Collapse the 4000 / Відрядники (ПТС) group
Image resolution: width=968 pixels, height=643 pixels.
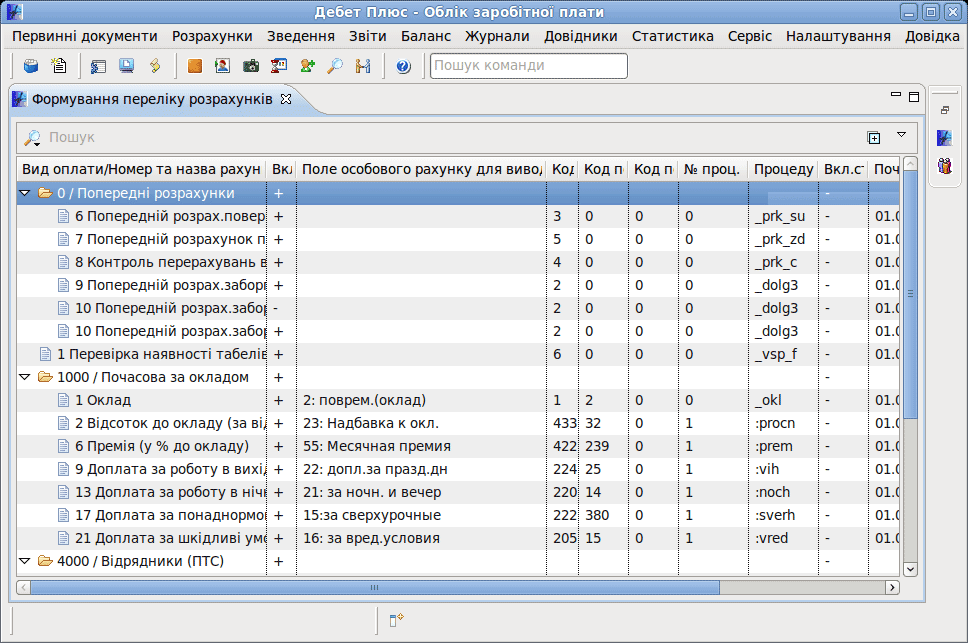click(x=25, y=561)
